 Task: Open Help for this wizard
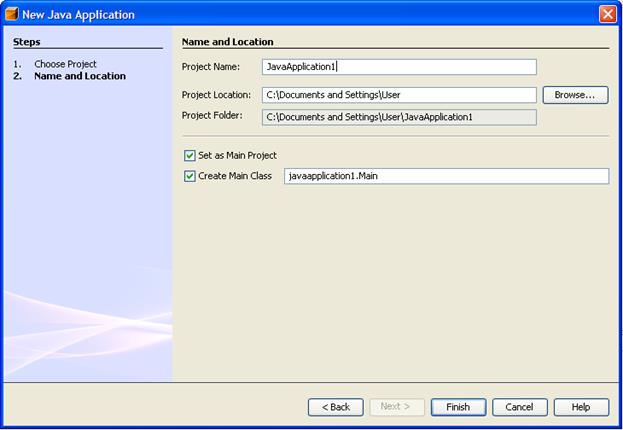(x=580, y=407)
